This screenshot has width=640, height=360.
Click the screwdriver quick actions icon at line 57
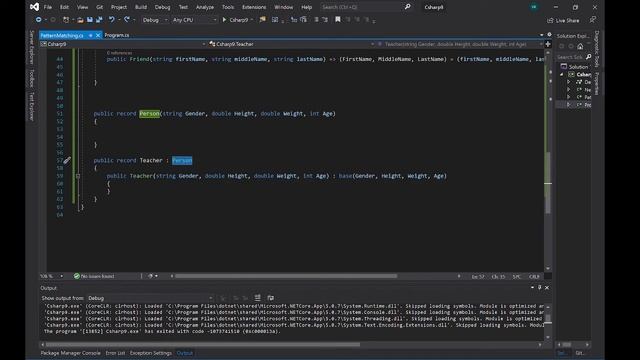[x=67, y=160]
